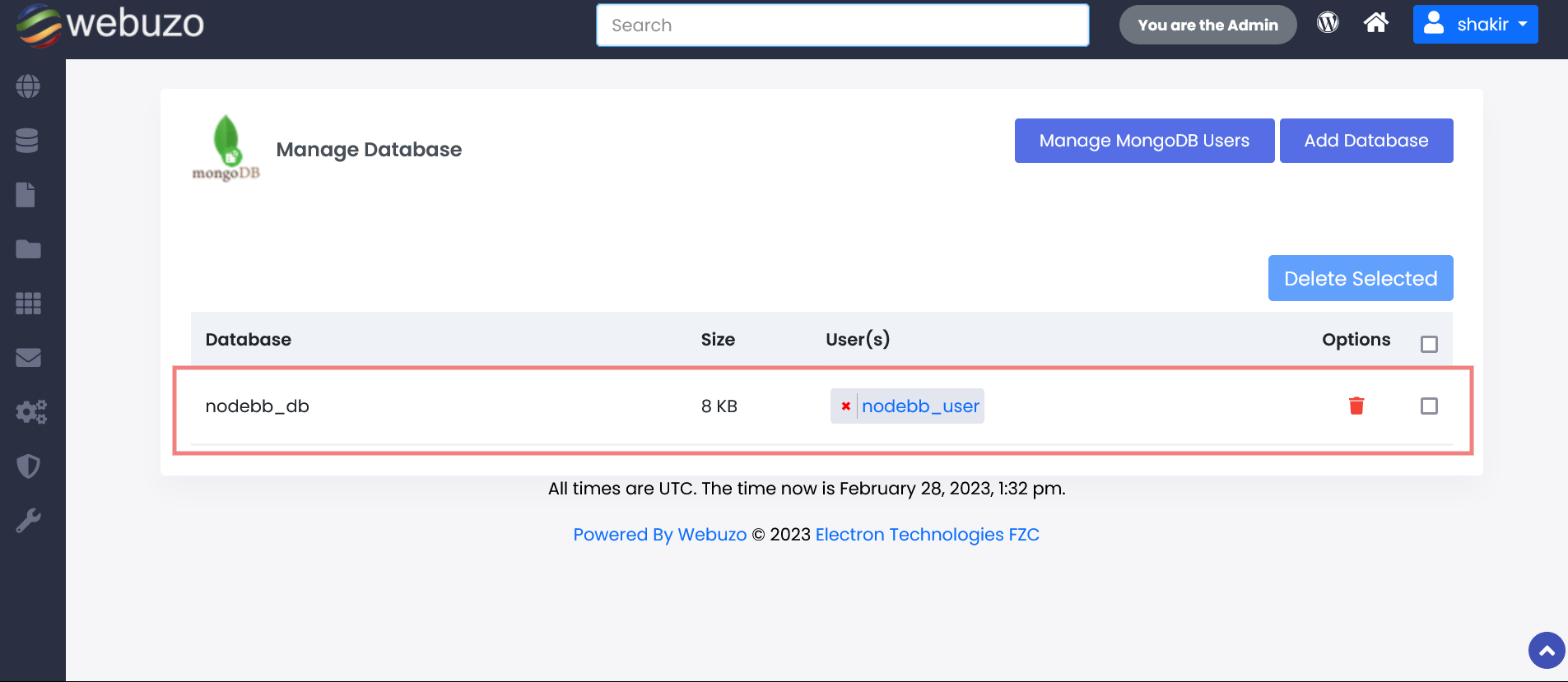Image resolution: width=1568 pixels, height=682 pixels.
Task: Open the envelope email sidebar icon
Action: click(x=28, y=358)
